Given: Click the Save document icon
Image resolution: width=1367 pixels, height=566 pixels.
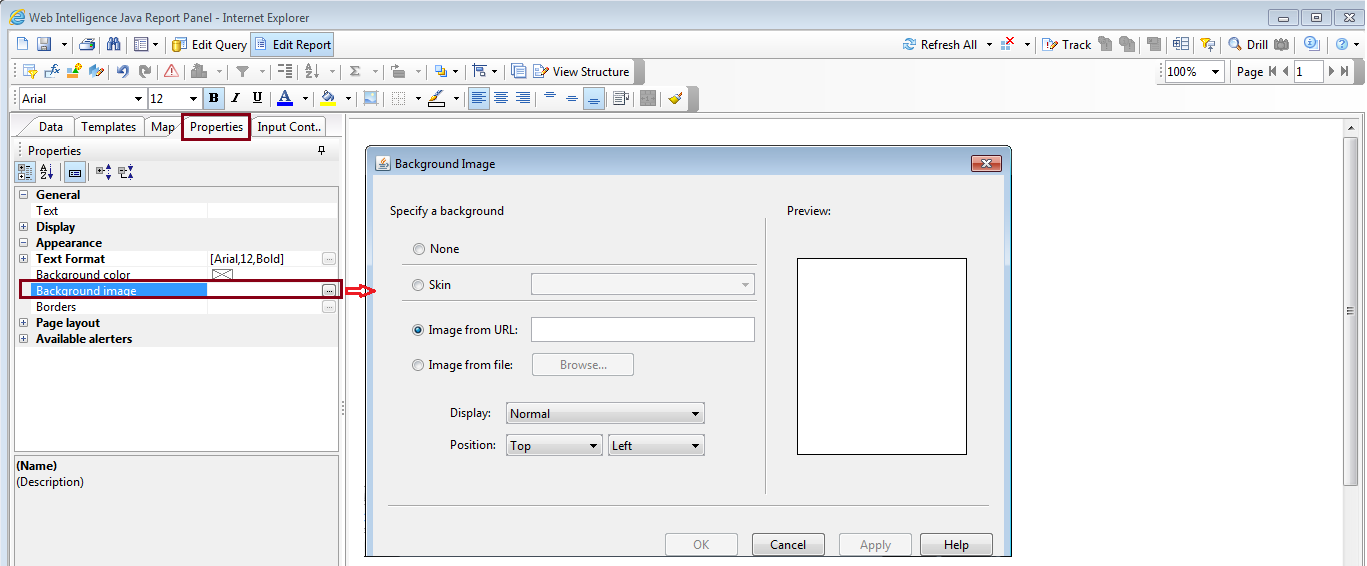Looking at the screenshot, I should tap(44, 45).
